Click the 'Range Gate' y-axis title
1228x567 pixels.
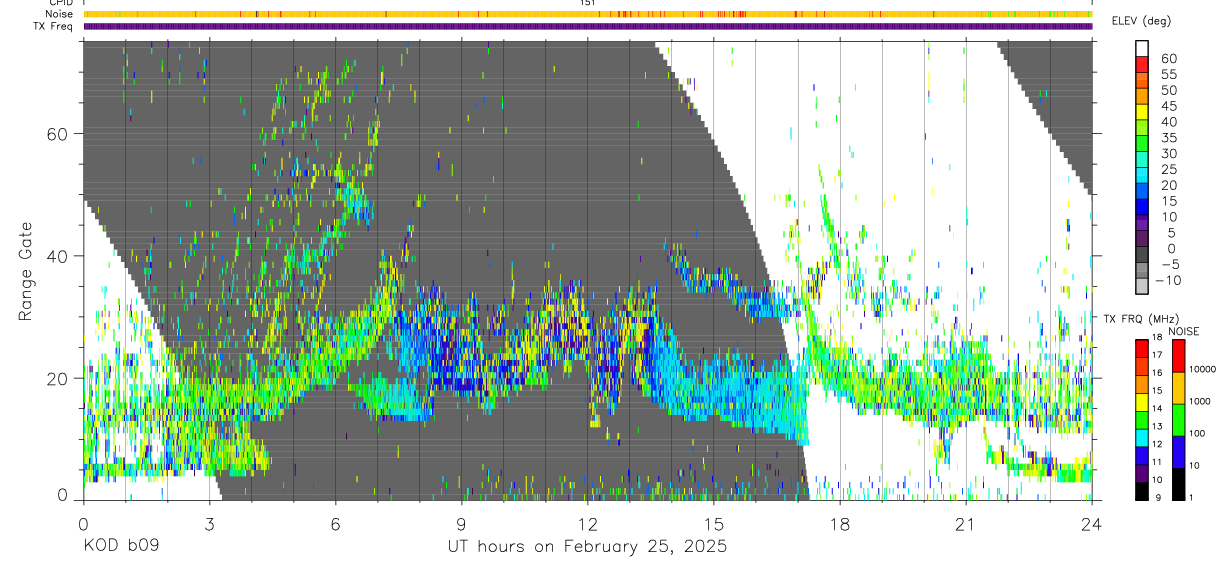[27, 270]
